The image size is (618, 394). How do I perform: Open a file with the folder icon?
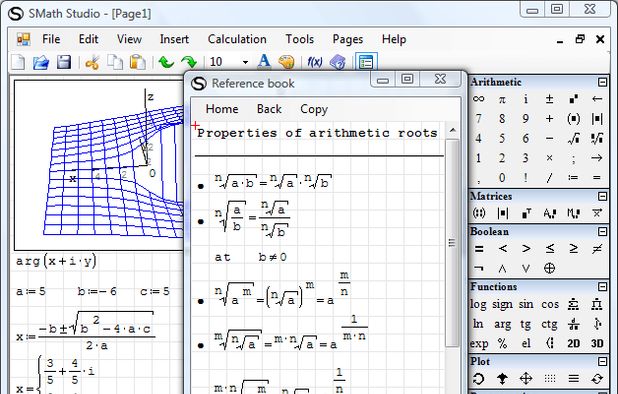coord(41,62)
